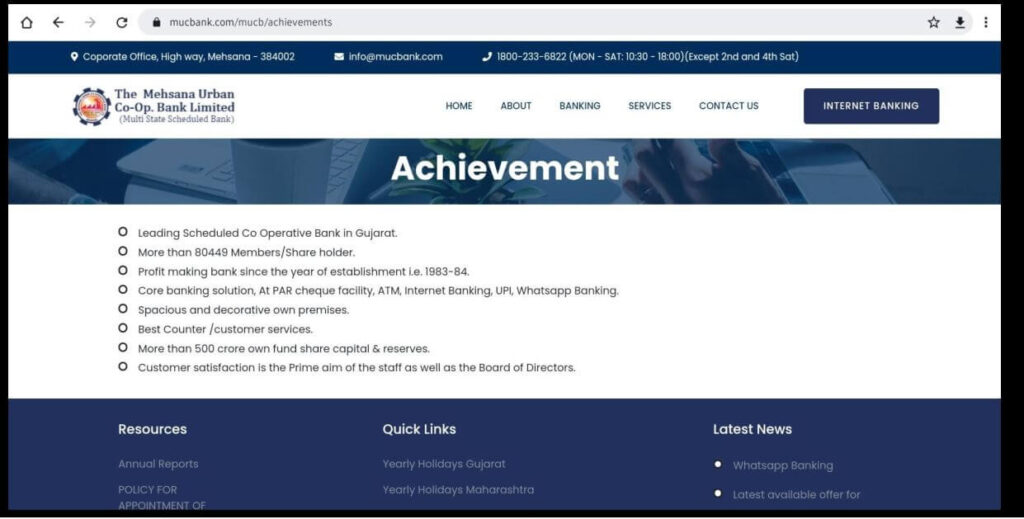Open the POLICY FOR APPOINTMENT OF link
Viewport: 1024px width, 519px height.
(162, 497)
